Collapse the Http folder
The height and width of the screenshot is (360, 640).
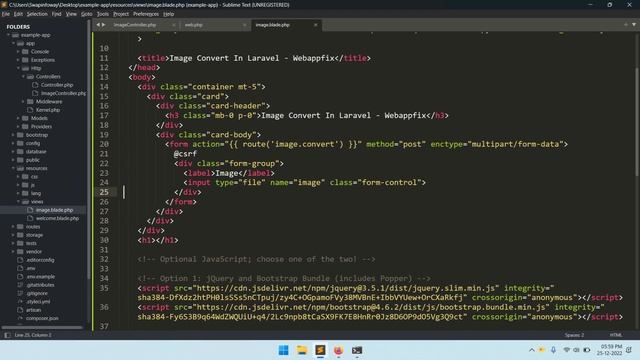click(x=18, y=68)
